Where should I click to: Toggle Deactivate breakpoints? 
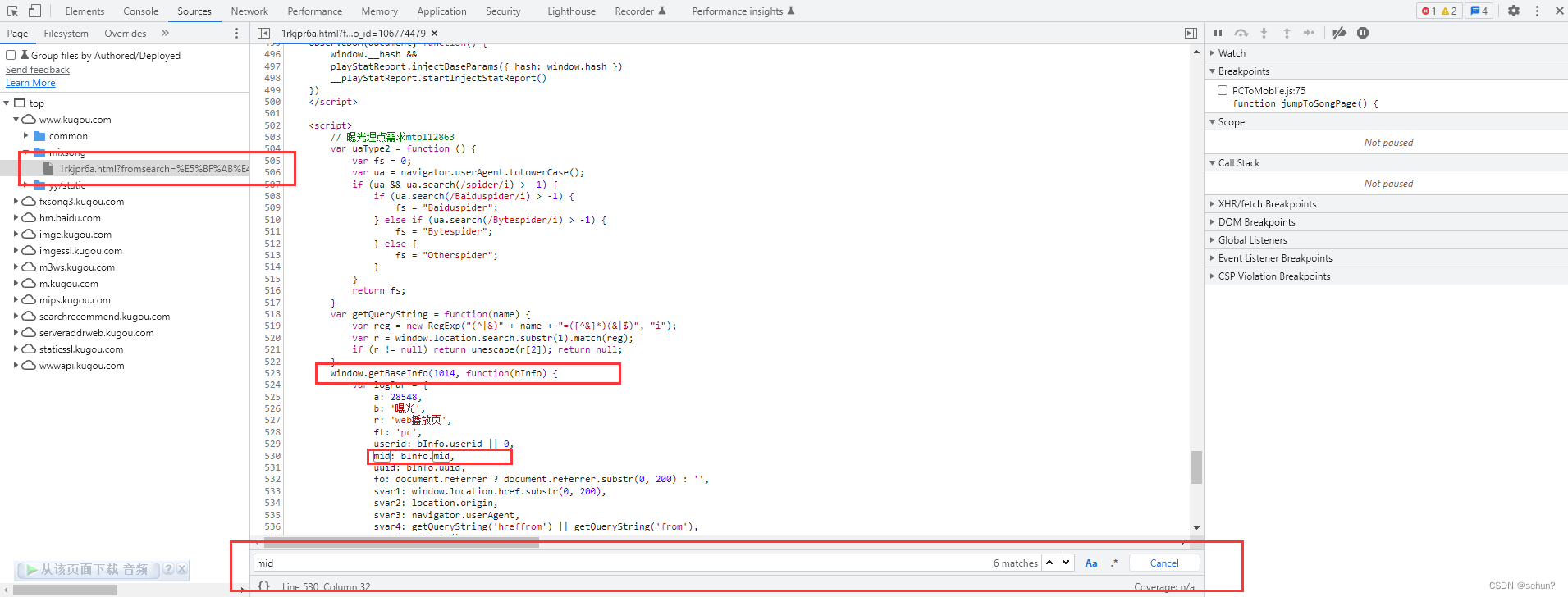(x=1339, y=33)
